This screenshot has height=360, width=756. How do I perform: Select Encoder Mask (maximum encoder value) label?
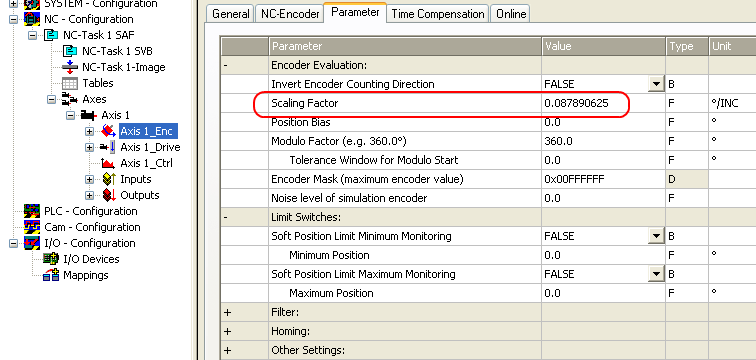click(367, 179)
